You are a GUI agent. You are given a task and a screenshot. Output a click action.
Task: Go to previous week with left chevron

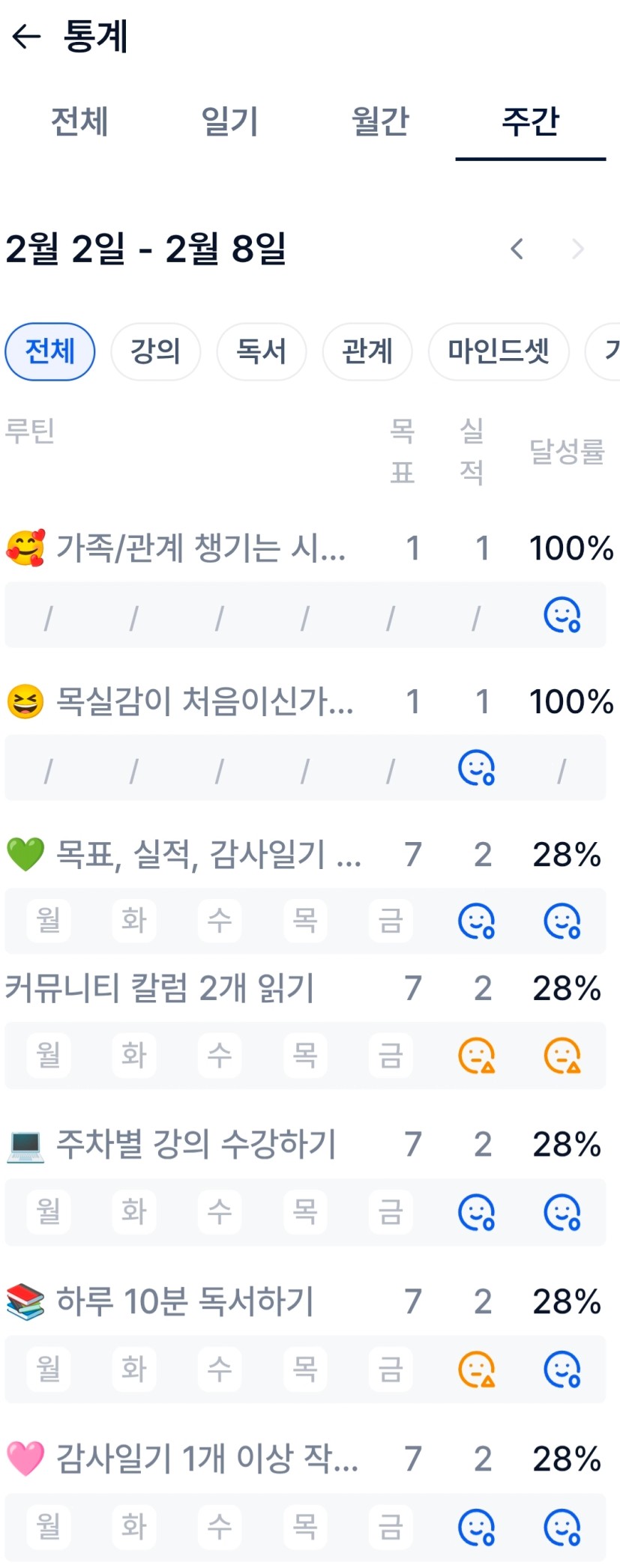click(517, 249)
